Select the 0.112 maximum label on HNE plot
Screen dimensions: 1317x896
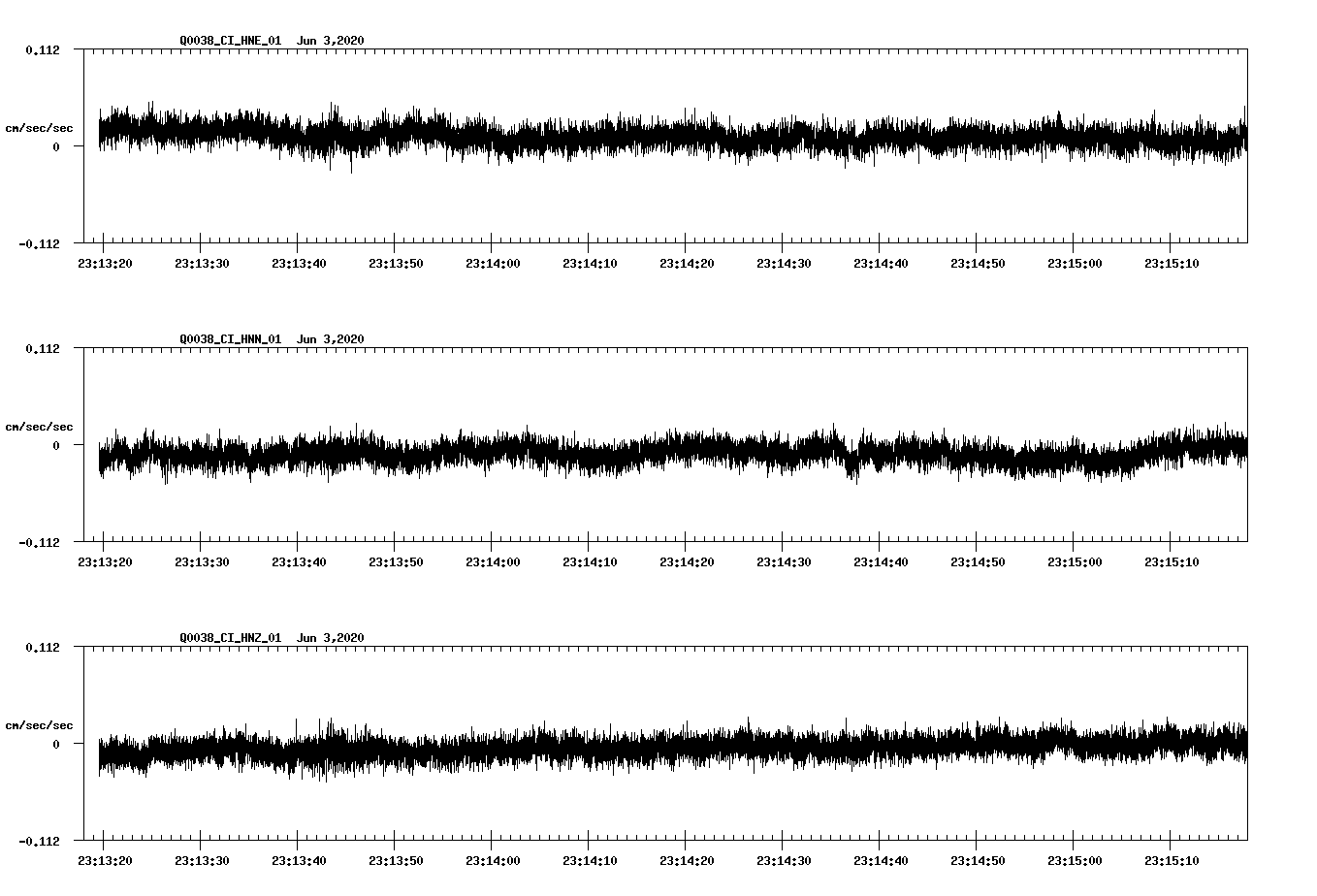(42, 49)
